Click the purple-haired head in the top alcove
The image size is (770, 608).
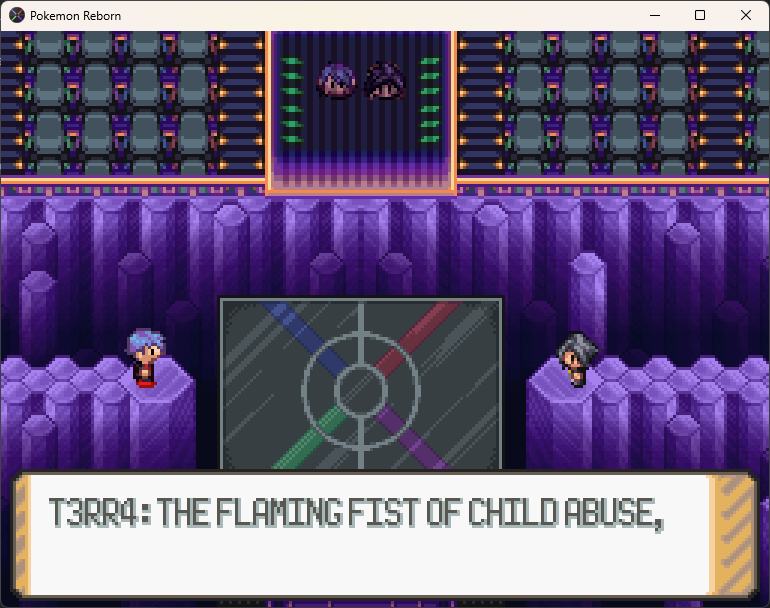(x=336, y=81)
